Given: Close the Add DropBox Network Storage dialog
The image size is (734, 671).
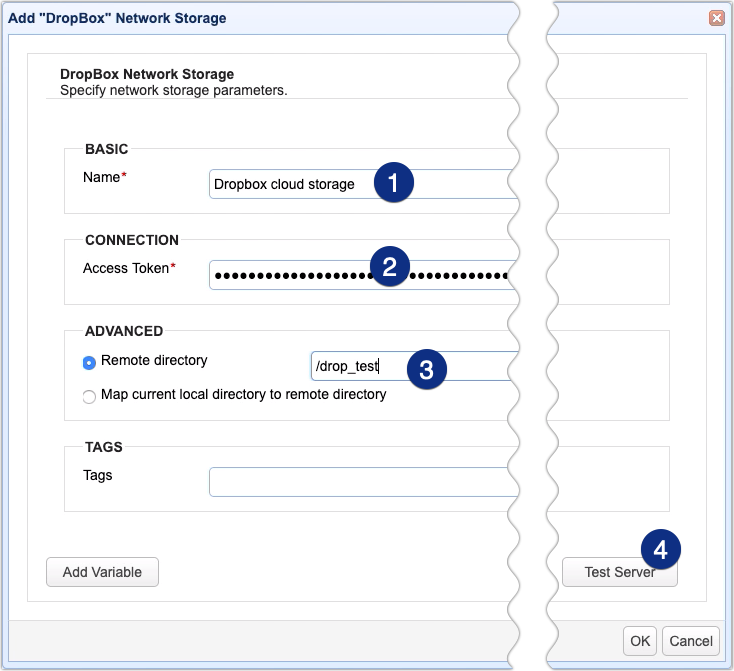Looking at the screenshot, I should pos(716,18).
